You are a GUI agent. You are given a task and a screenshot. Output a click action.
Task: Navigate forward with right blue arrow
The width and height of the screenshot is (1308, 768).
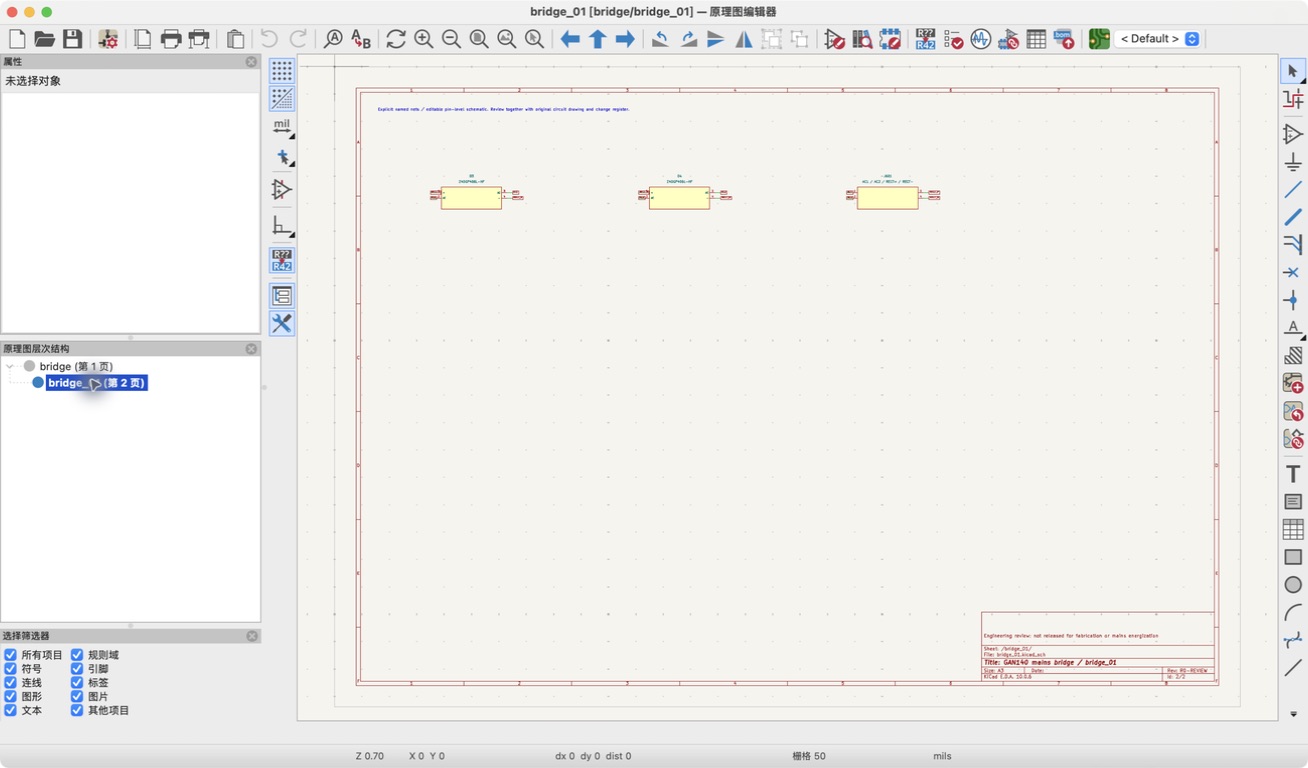625,39
